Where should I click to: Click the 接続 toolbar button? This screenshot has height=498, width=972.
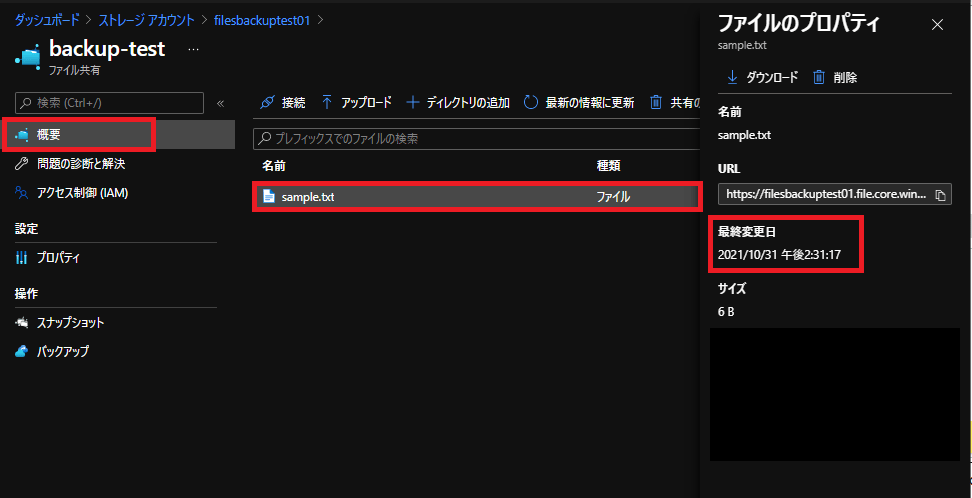(283, 103)
